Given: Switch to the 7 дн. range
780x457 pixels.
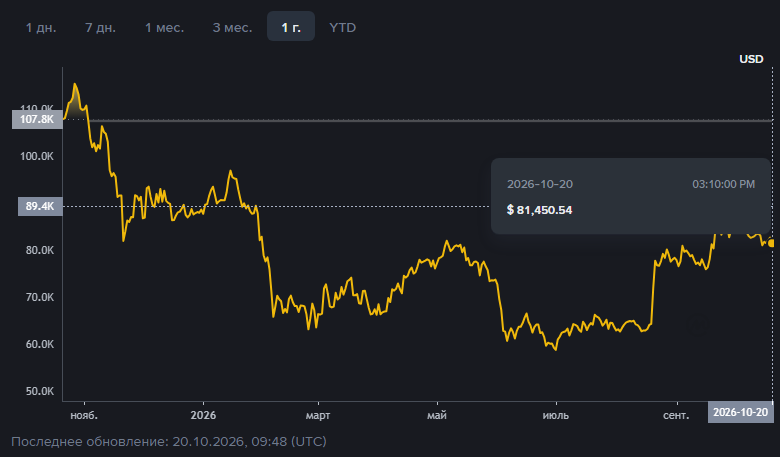Looking at the screenshot, I should pyautogui.click(x=100, y=28).
